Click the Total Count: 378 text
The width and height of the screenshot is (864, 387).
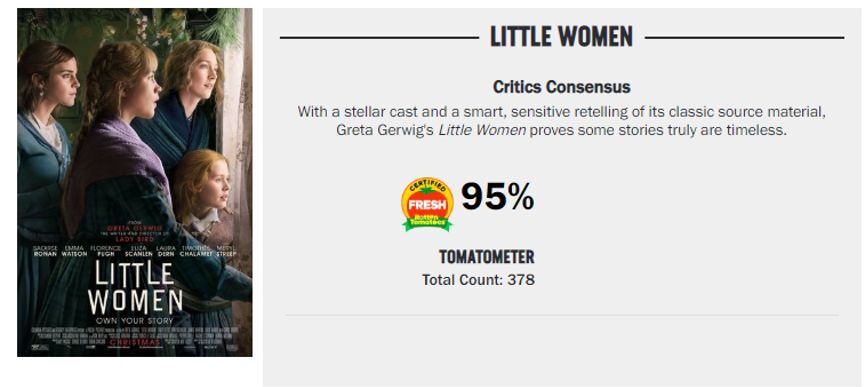point(478,280)
